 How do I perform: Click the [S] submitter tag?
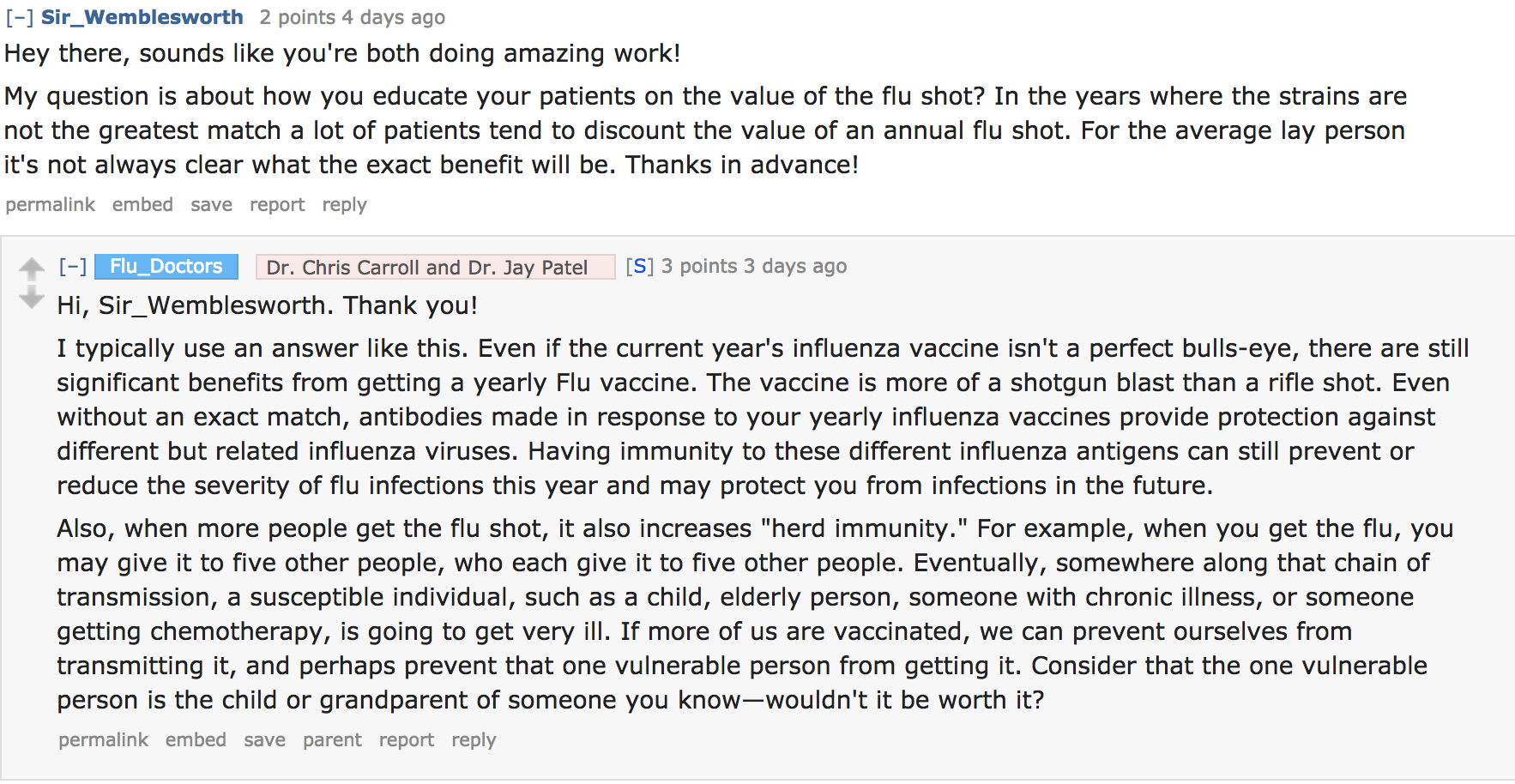(x=639, y=266)
